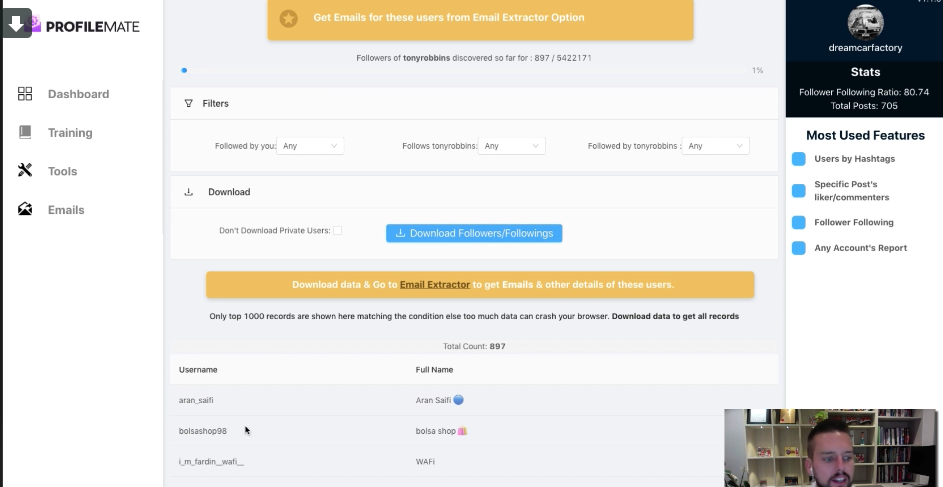
Task: Click Specific Post's liker/commenters blue square
Action: click(x=799, y=191)
